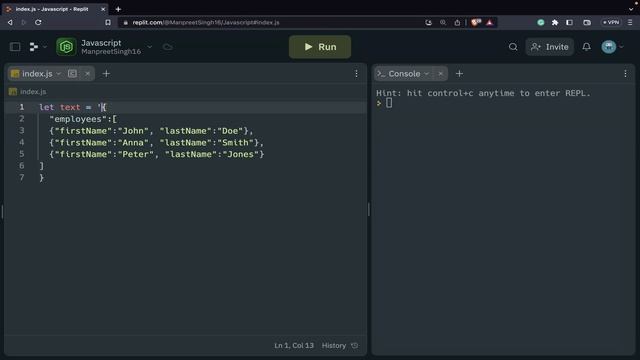Viewport: 640px width, 360px height.
Task: Expand the index.js tab chevron
Action: 59,74
